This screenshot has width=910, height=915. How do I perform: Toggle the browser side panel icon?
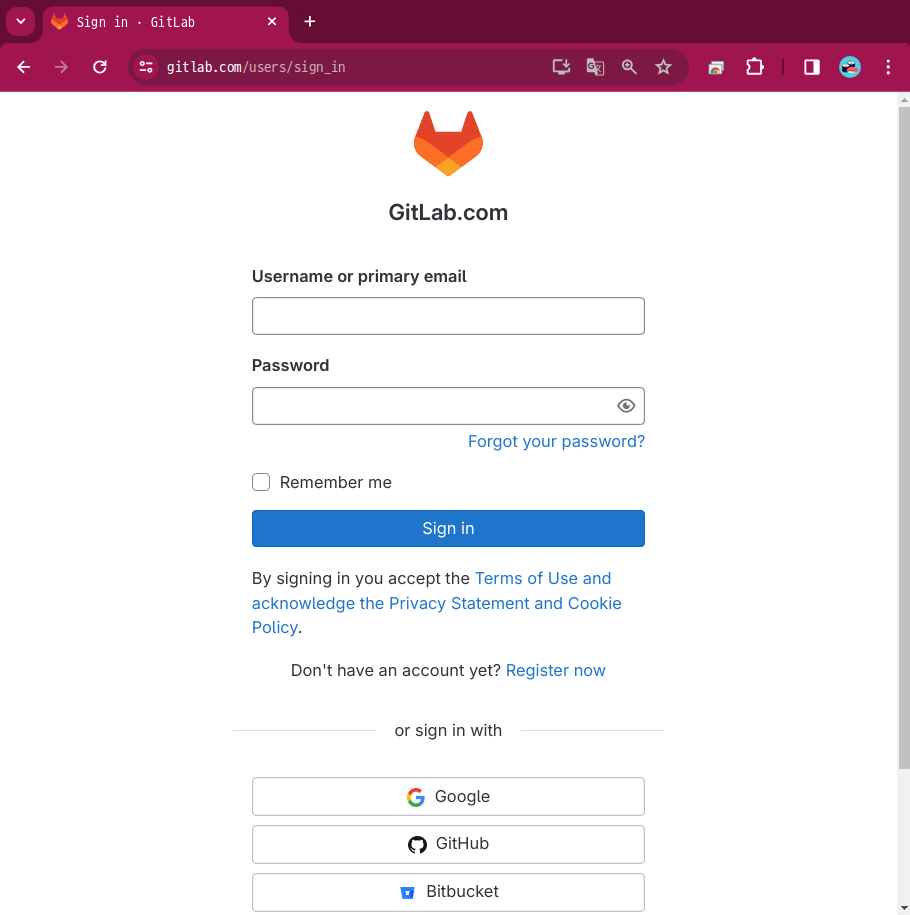(x=811, y=67)
